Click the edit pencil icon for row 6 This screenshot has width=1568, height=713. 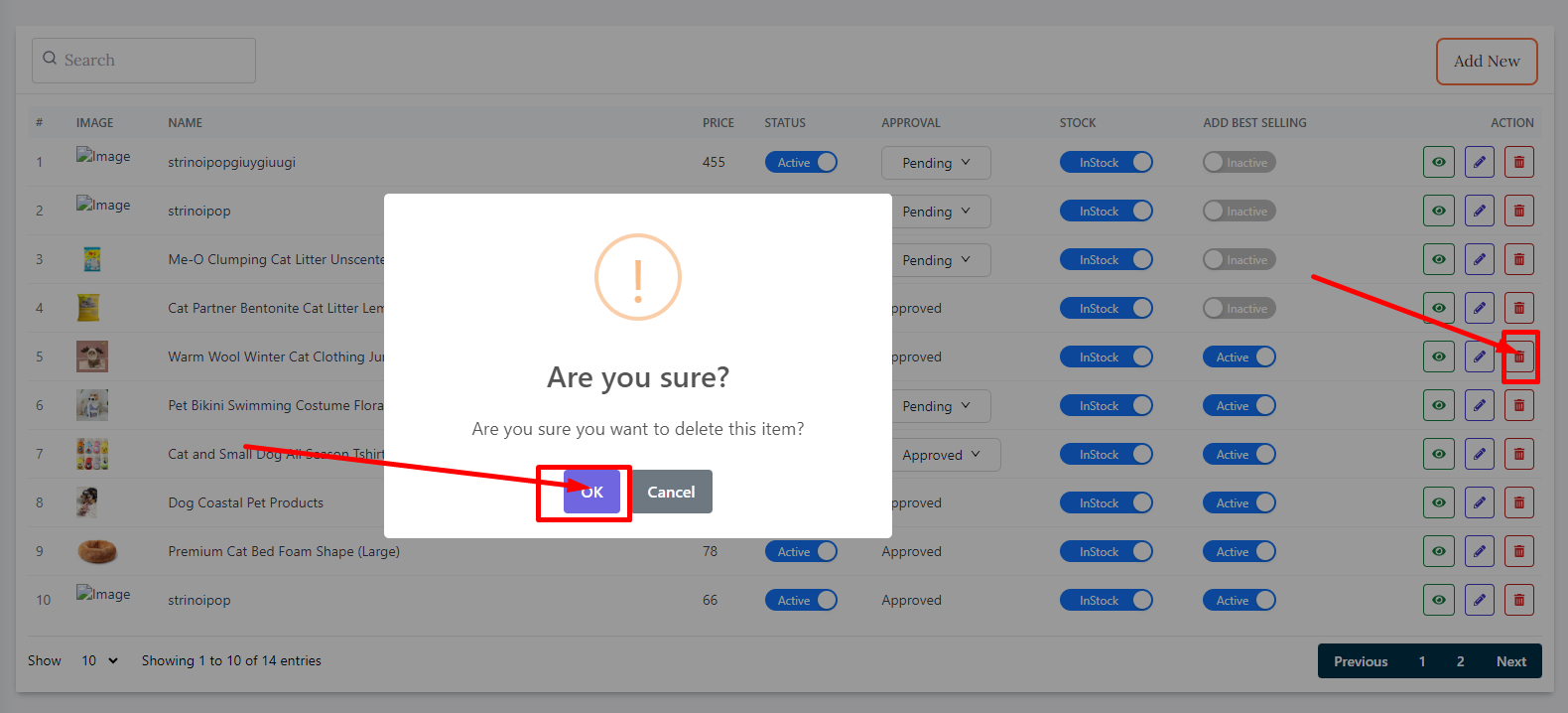click(x=1479, y=405)
